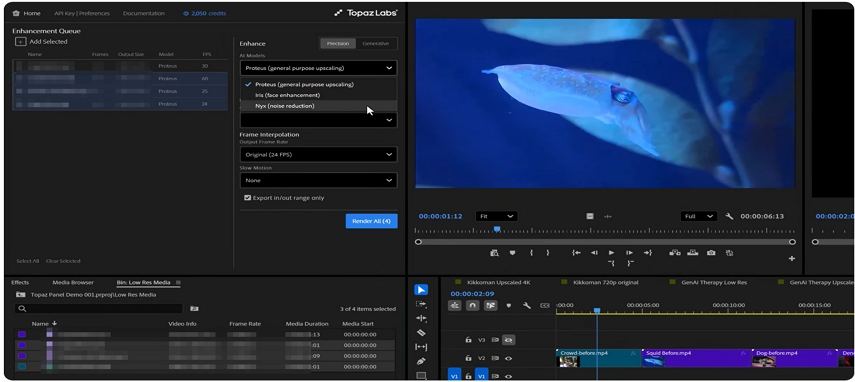Click the Add Marker icon in Program Monitor

click(x=513, y=252)
